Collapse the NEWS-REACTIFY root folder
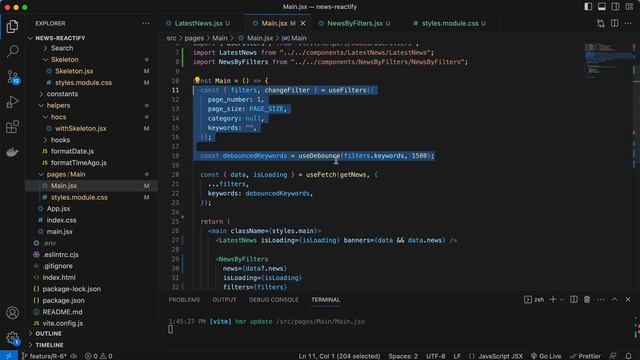 (60, 38)
